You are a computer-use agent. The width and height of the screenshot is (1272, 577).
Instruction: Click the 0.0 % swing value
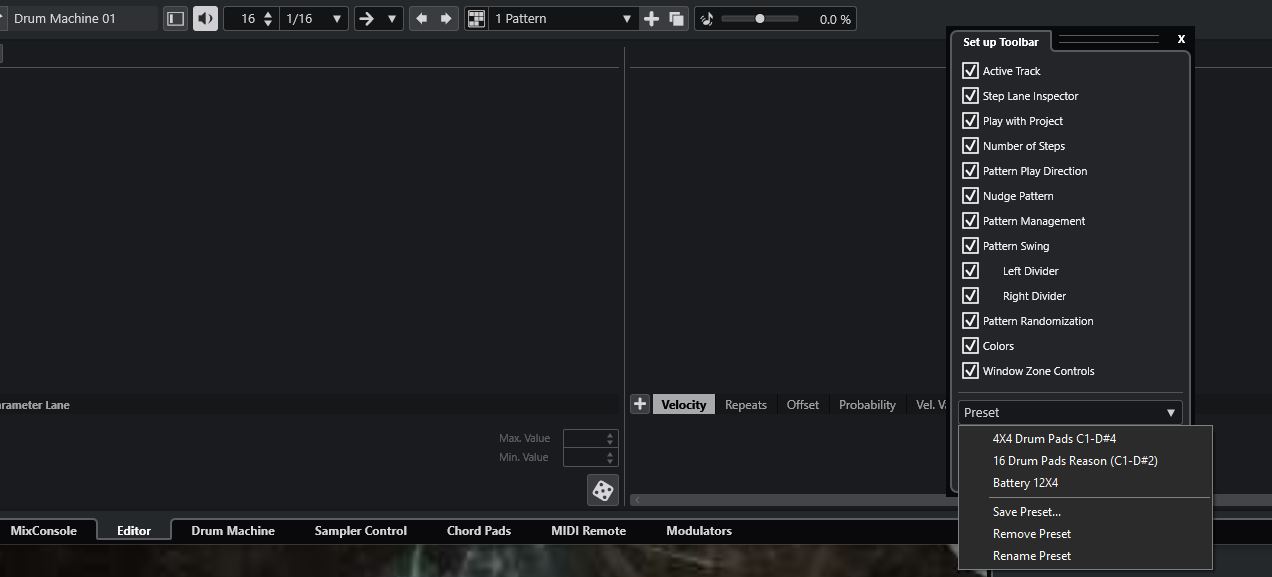click(835, 19)
